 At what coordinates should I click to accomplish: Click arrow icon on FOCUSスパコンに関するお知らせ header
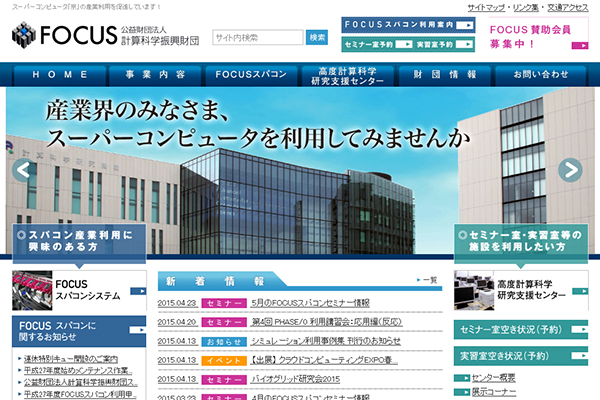(x=137, y=330)
